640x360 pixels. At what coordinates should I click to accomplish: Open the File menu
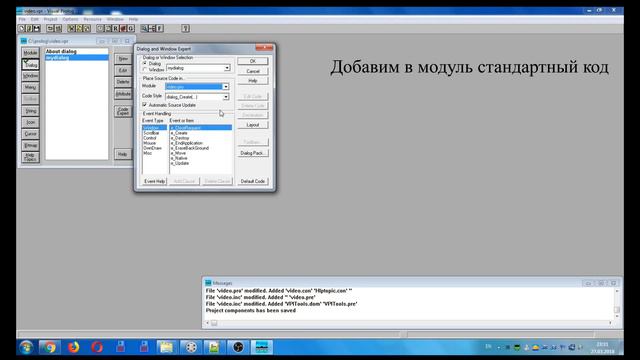(x=22, y=19)
